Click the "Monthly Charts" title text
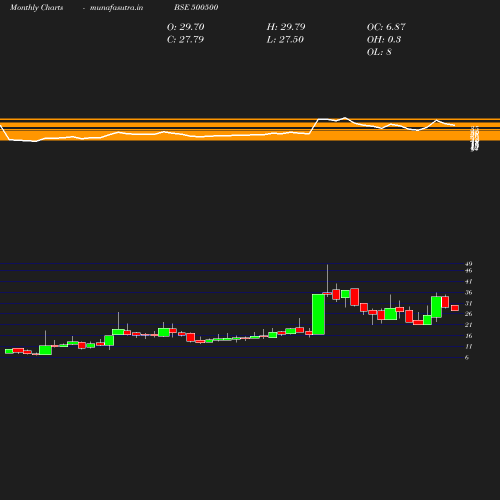 [x=36, y=7]
